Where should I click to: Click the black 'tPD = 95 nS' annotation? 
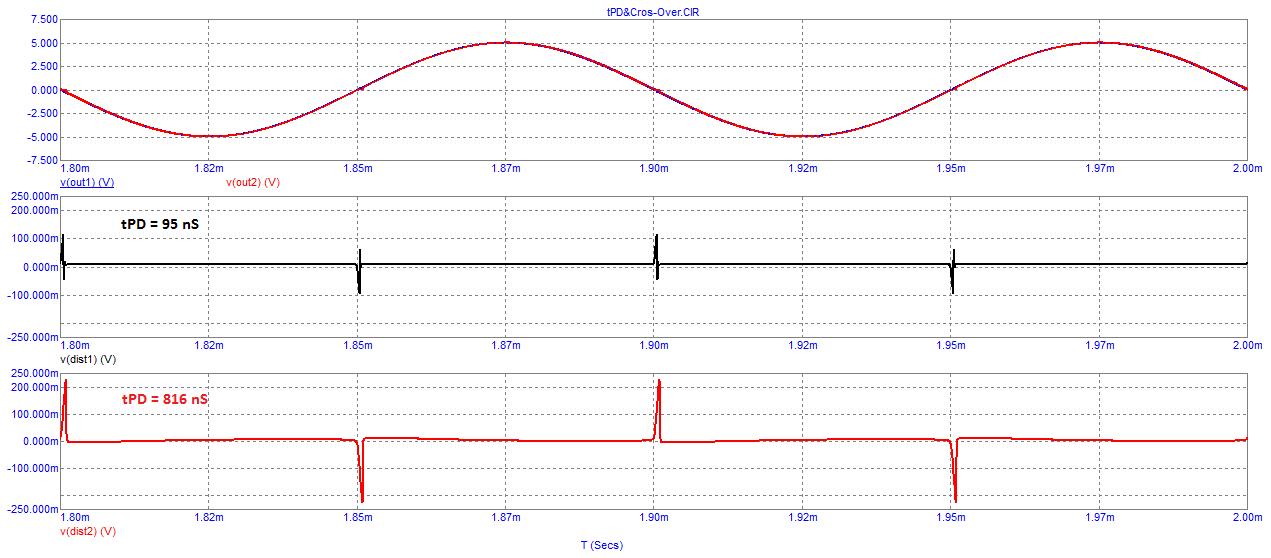(159, 225)
